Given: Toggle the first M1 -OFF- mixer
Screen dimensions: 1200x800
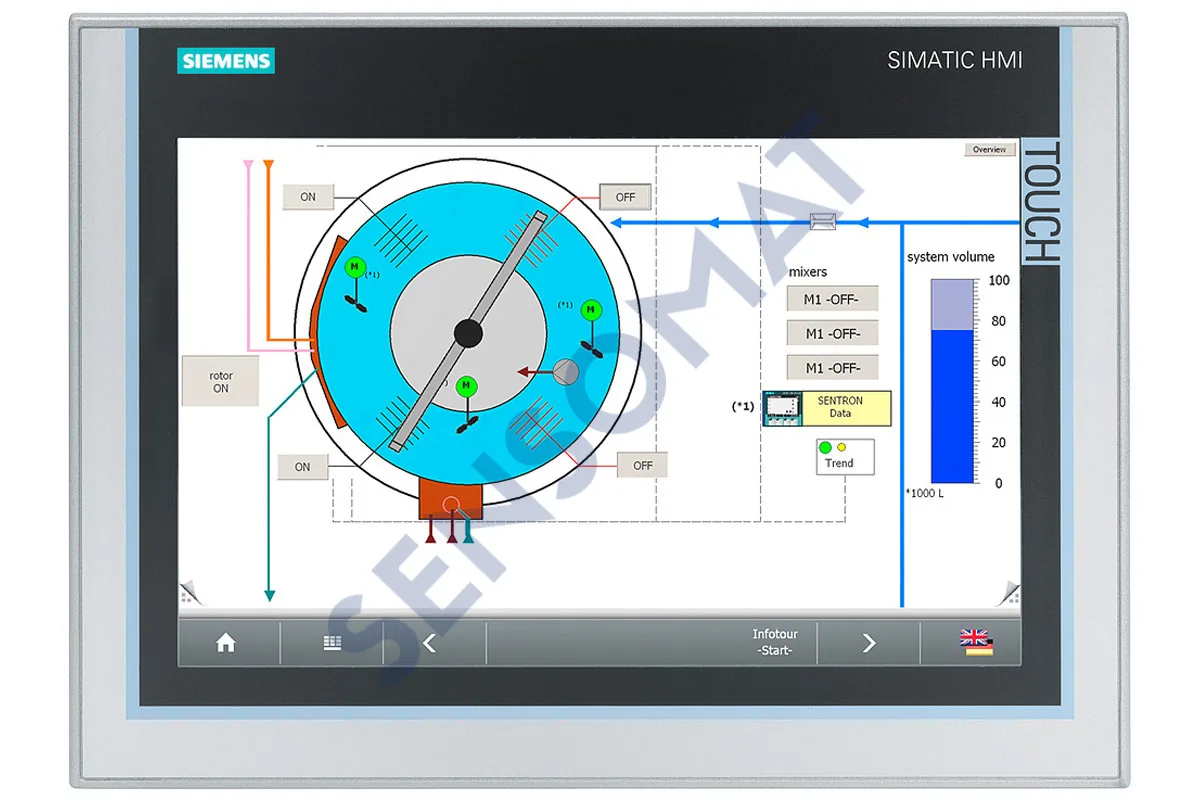Looking at the screenshot, I should pyautogui.click(x=832, y=298).
